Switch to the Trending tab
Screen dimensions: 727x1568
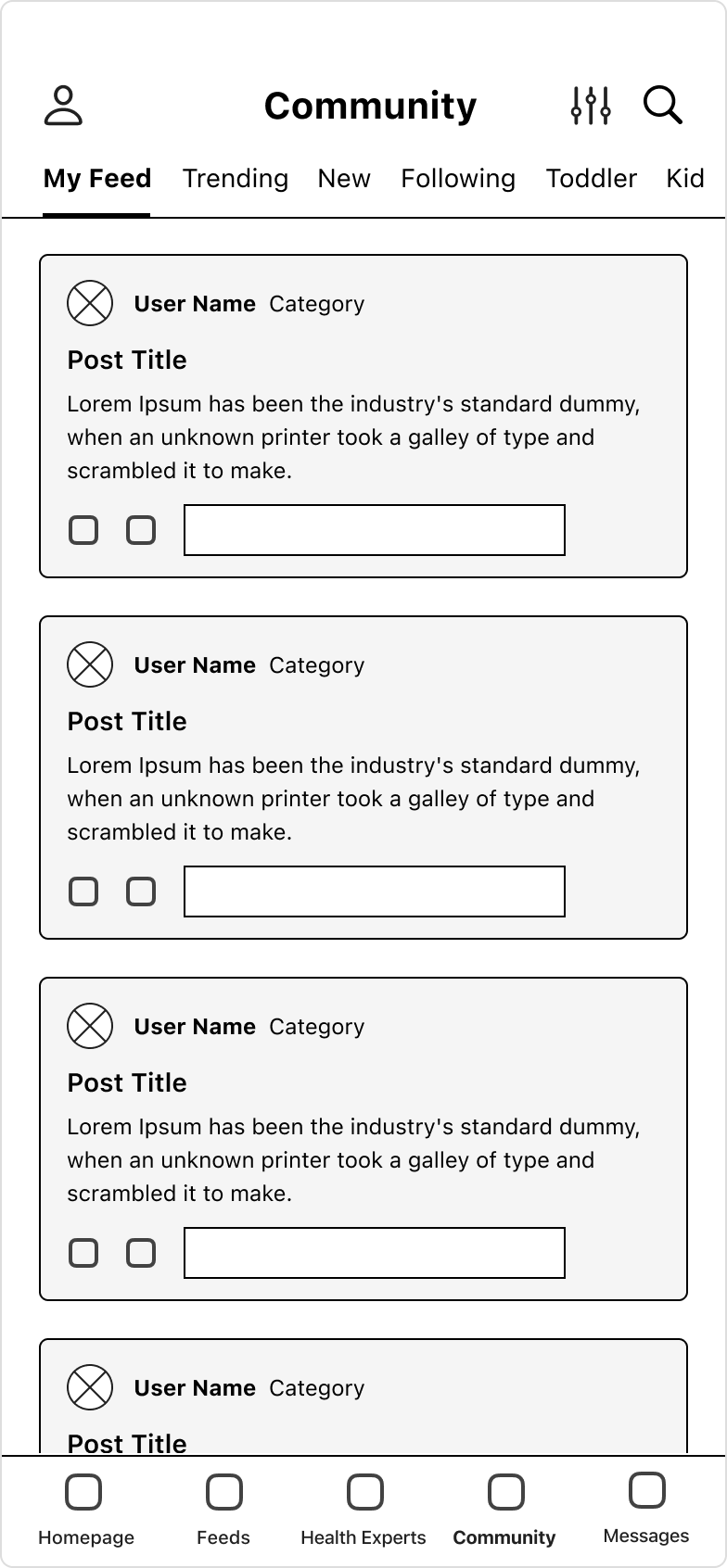pos(236,178)
